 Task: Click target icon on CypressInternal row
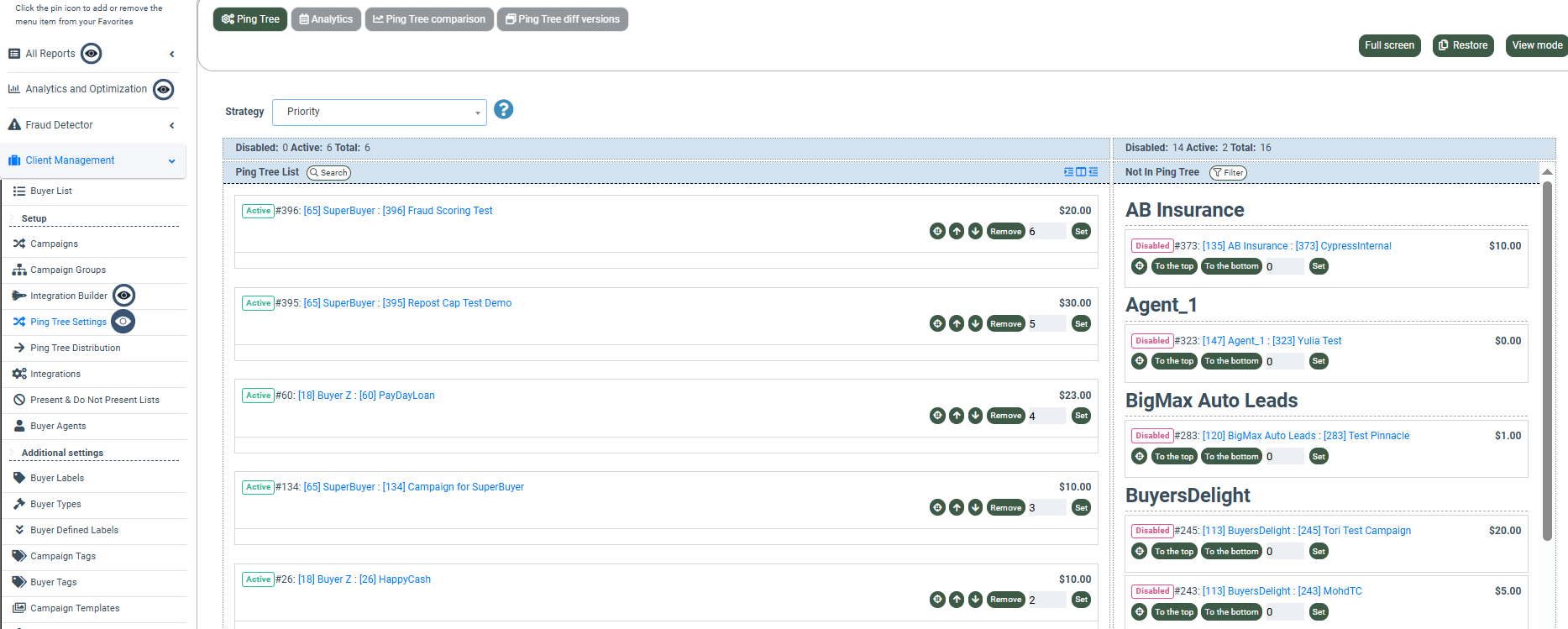click(1139, 265)
